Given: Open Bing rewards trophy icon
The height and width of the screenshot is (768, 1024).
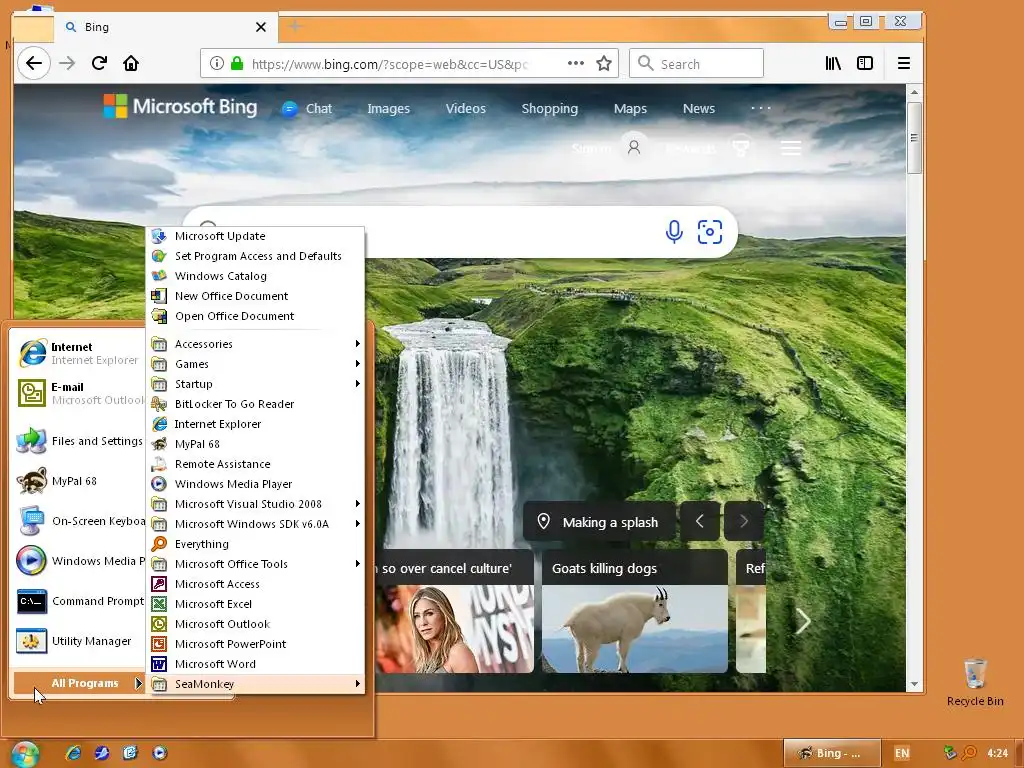Looking at the screenshot, I should [741, 148].
